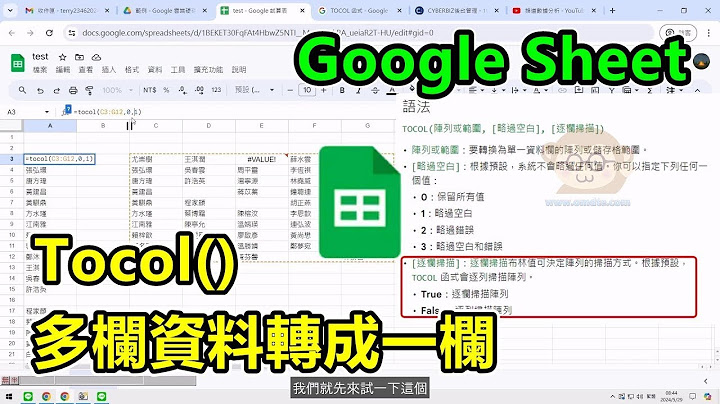
Task: Open the font family dropdown
Action: tap(254, 90)
